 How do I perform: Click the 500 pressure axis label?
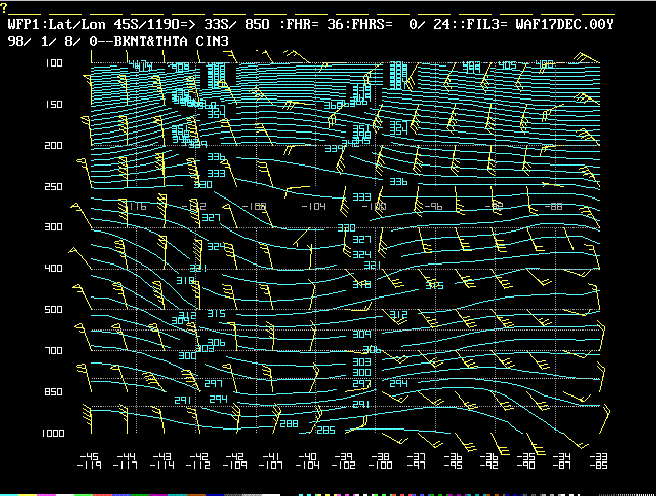(53, 309)
